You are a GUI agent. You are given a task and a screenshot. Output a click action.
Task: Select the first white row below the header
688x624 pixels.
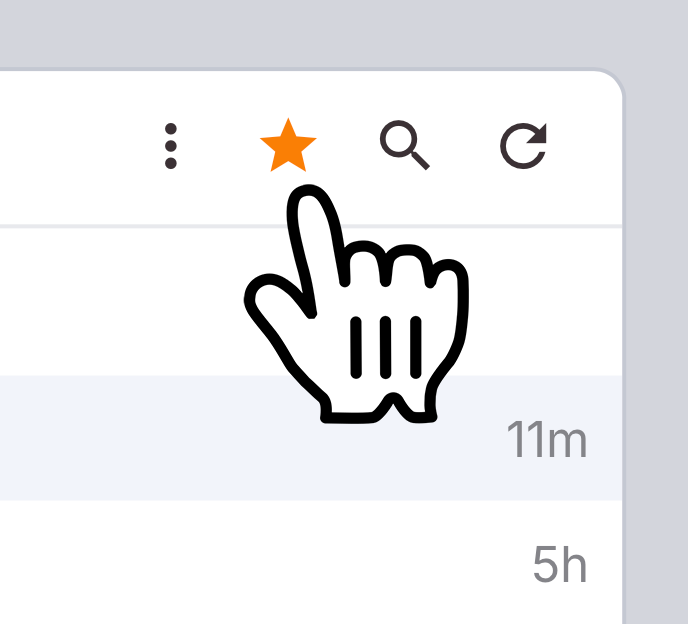coord(311,302)
